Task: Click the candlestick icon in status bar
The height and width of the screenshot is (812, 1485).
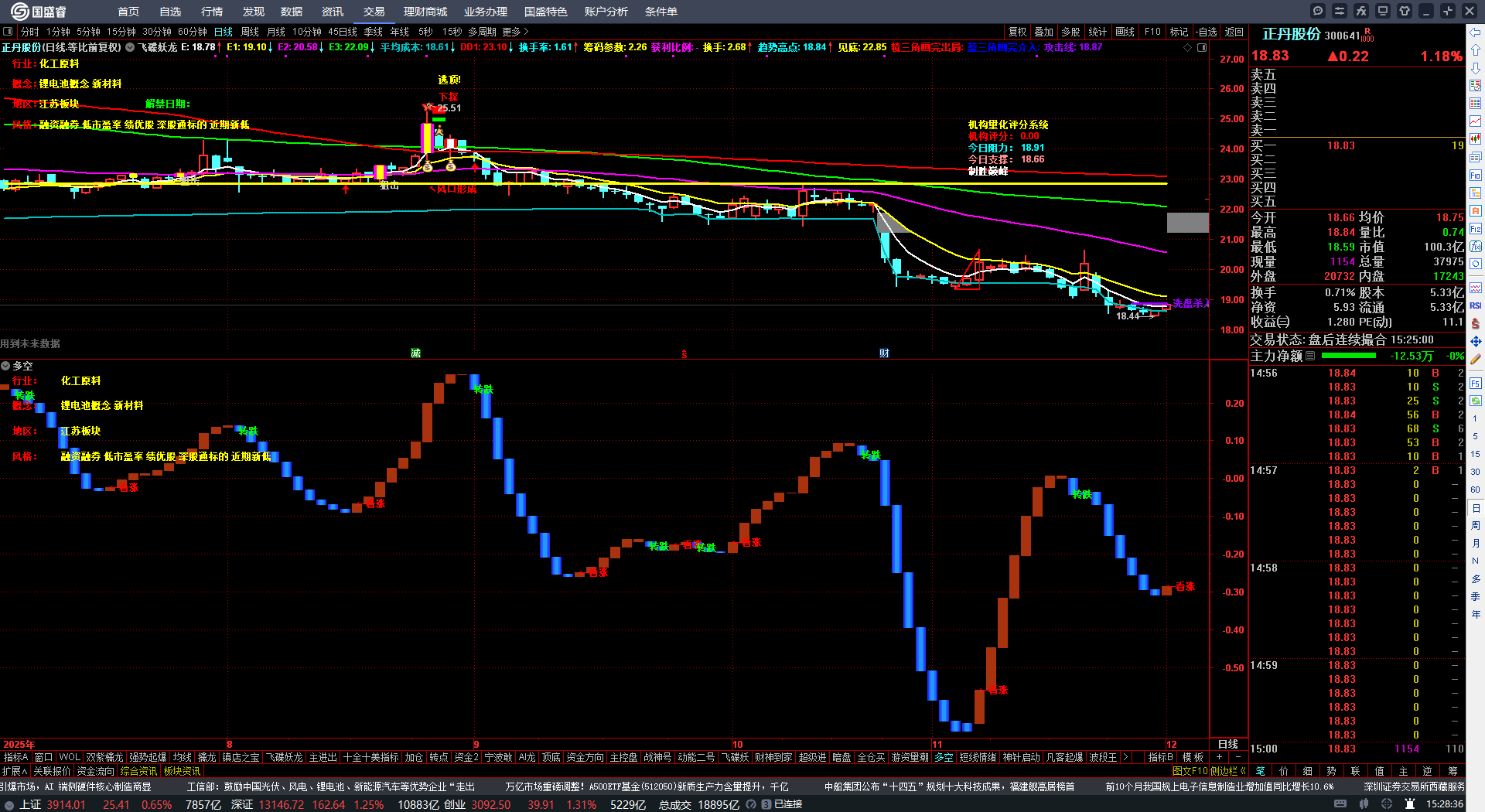Action: point(1364,804)
